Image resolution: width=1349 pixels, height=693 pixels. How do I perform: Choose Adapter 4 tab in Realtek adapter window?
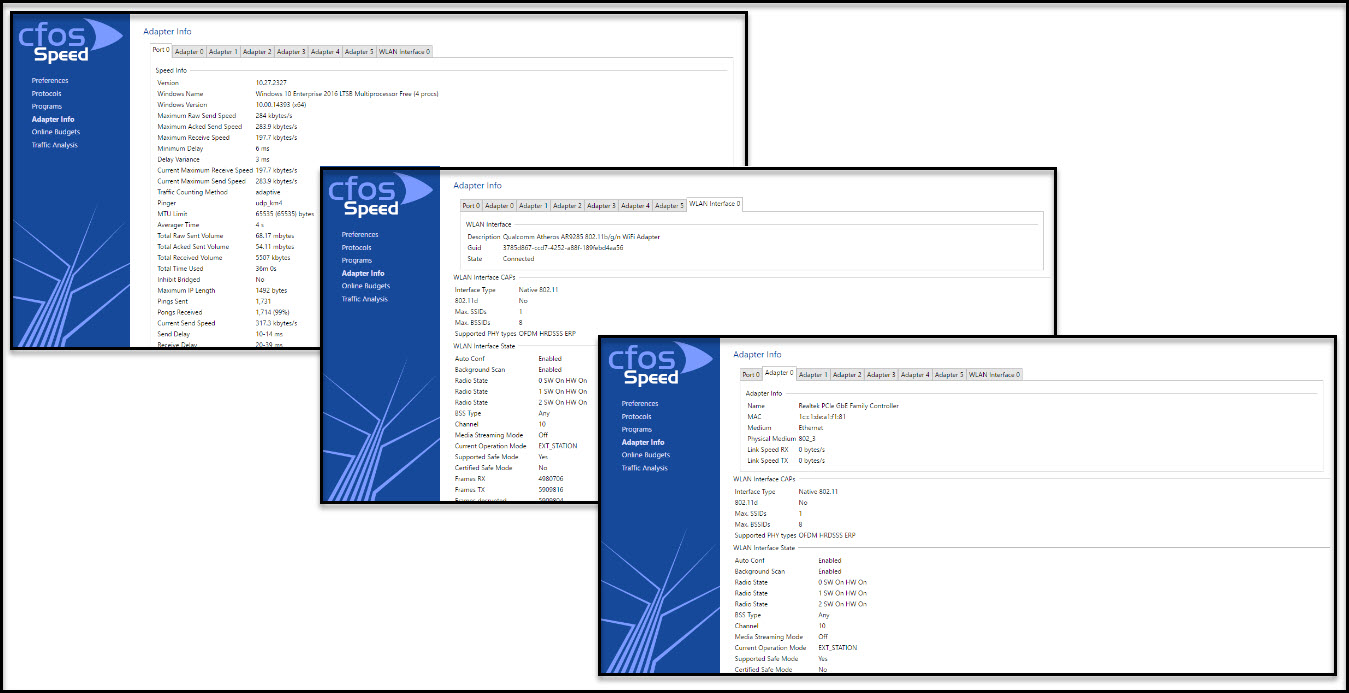(x=915, y=374)
